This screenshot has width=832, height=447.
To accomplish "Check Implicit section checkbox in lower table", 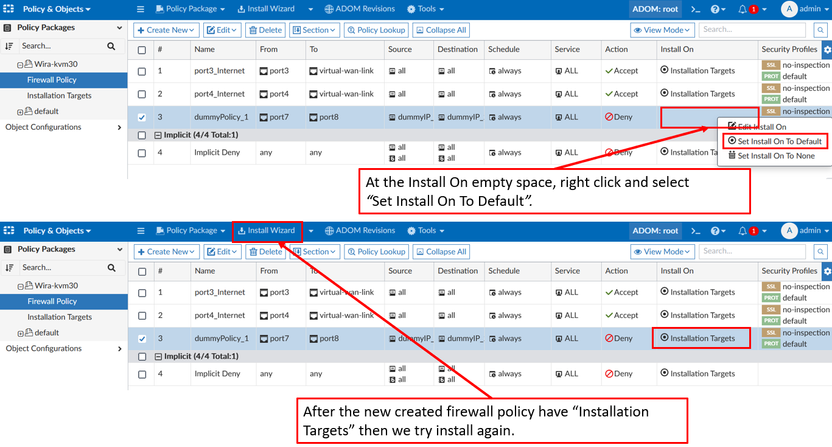I will click(x=142, y=357).
